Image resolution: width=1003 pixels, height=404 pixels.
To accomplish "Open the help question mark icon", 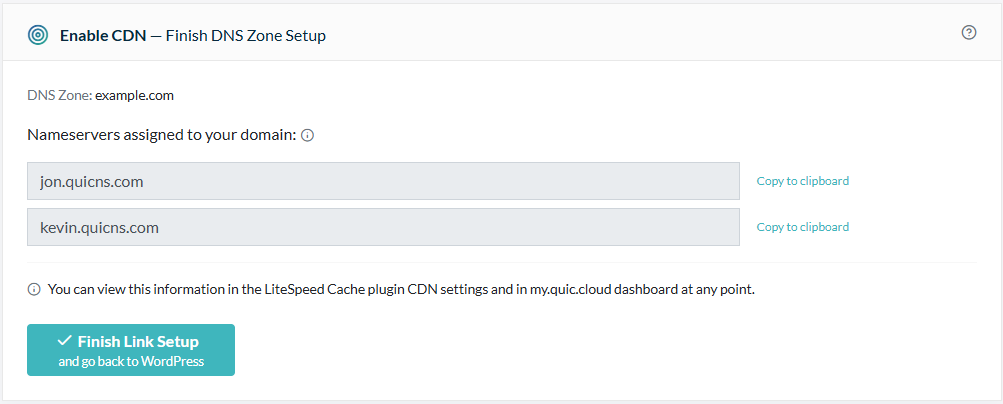I will click(968, 33).
